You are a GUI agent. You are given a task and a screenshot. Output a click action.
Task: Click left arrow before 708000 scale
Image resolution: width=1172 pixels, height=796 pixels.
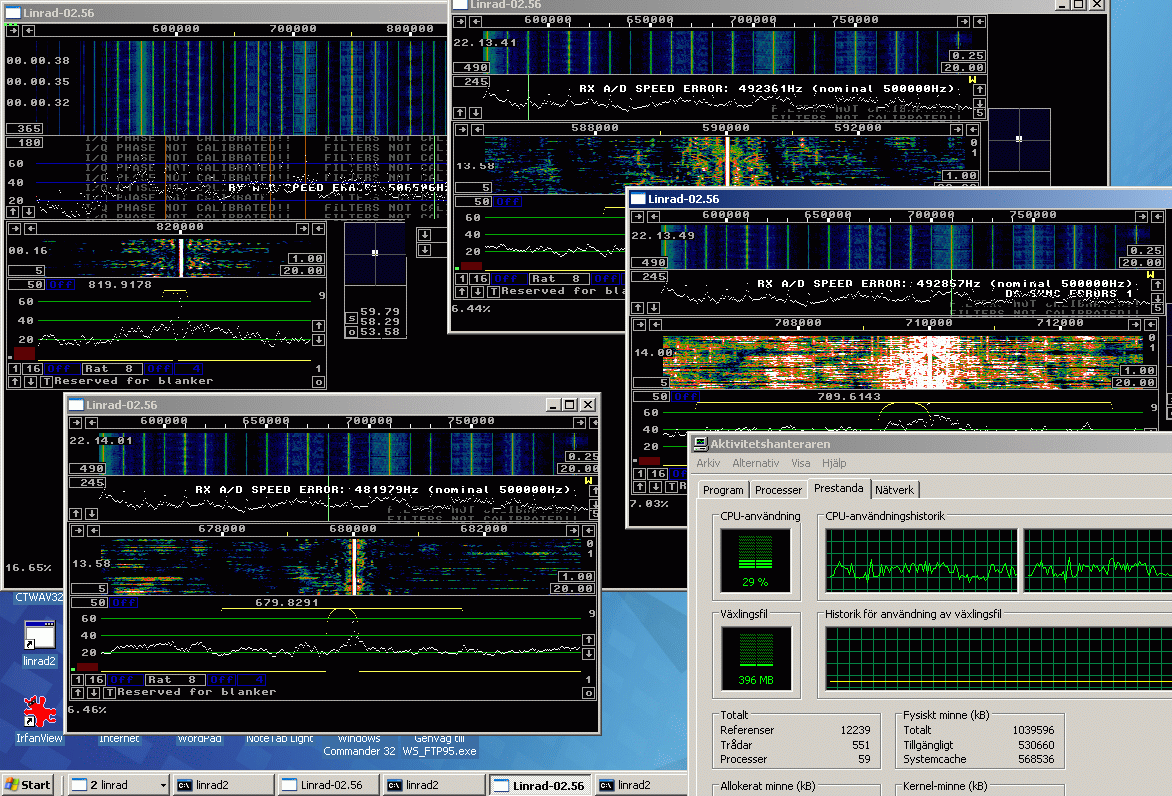pyautogui.click(x=656, y=324)
